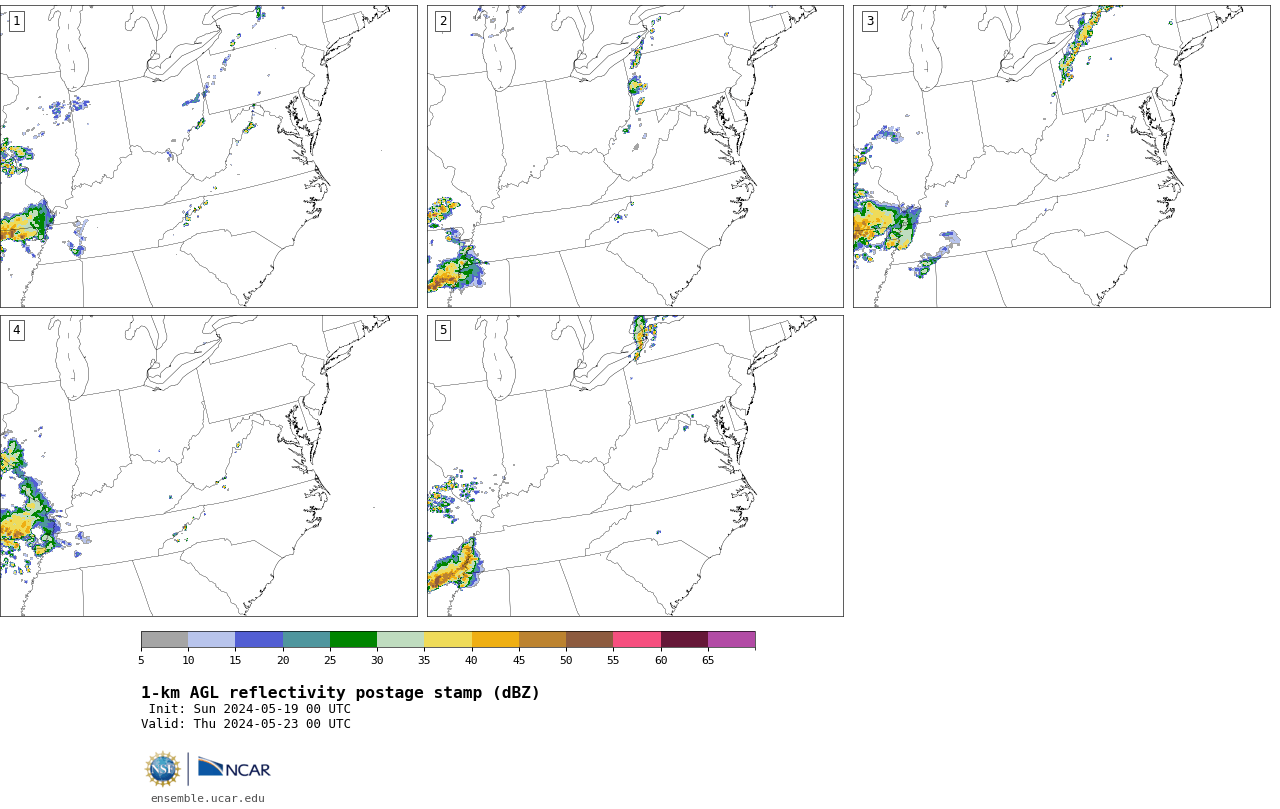
Task: Click the dark brown 50-55 dBZ swatch
Action: tap(589, 640)
